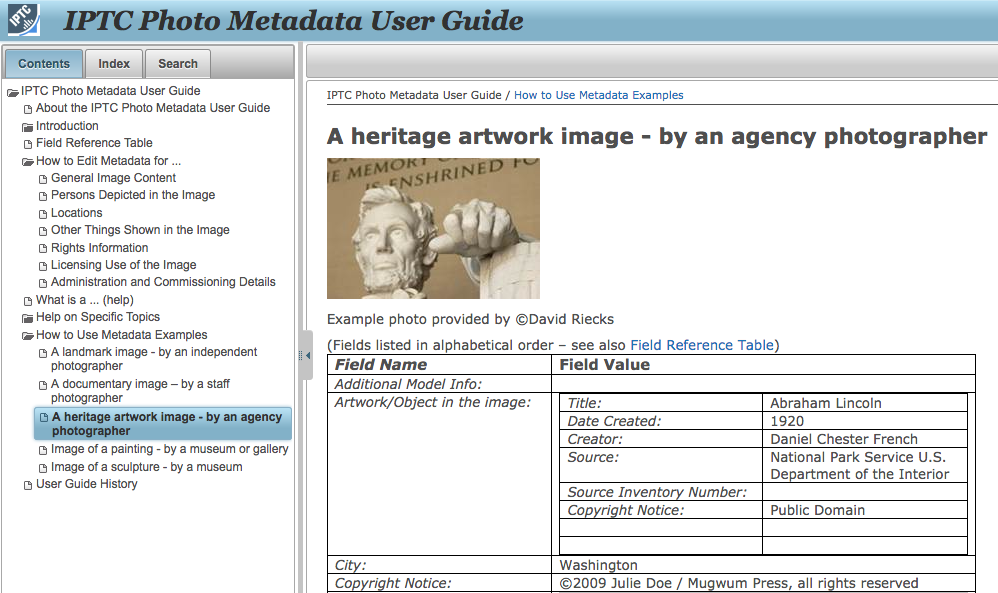Click the IPTC logo in the header

click(x=24, y=20)
